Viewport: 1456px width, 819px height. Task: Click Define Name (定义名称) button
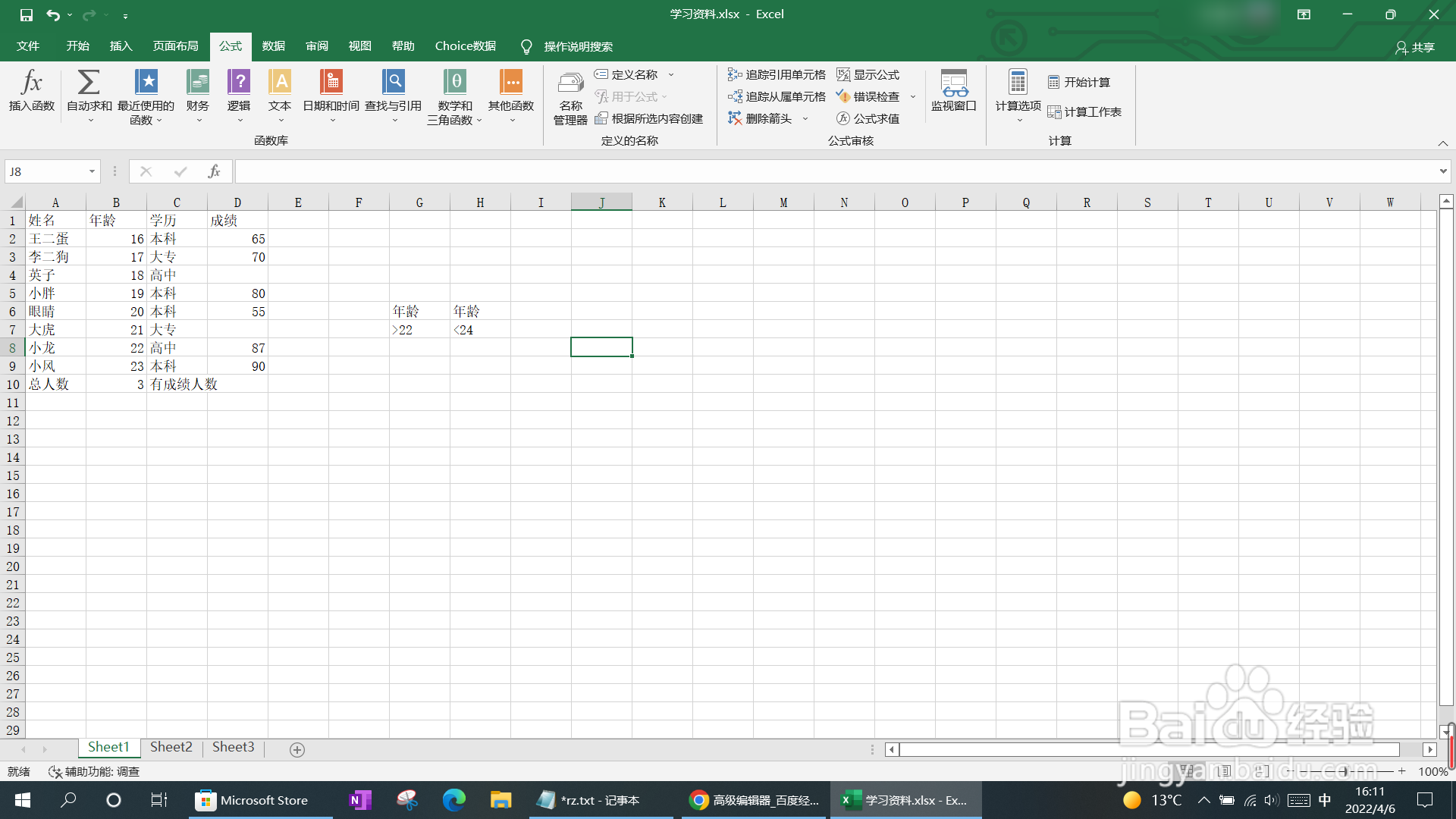tap(626, 74)
